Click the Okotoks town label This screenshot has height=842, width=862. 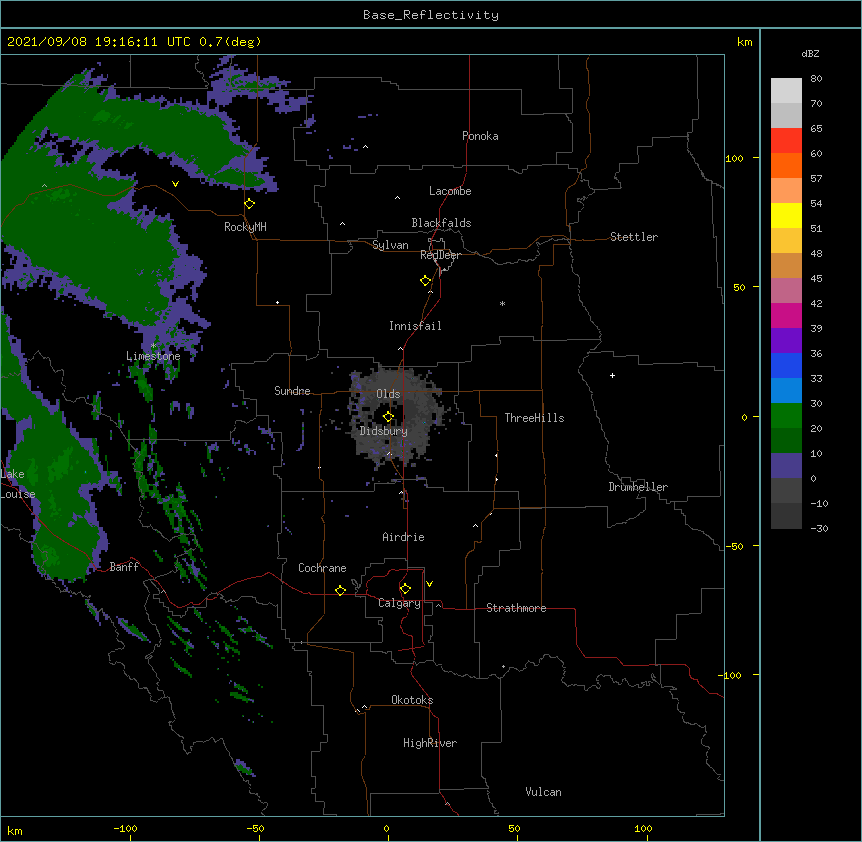pyautogui.click(x=412, y=700)
